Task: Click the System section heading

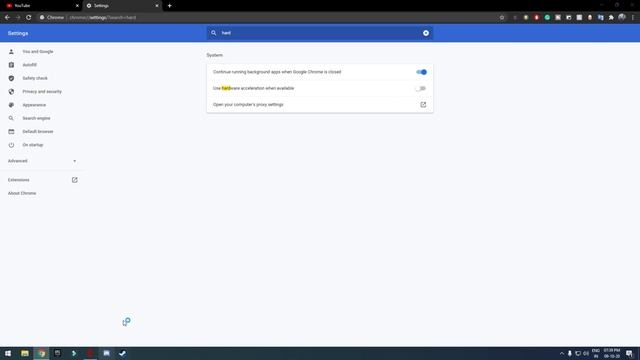Action: point(214,55)
